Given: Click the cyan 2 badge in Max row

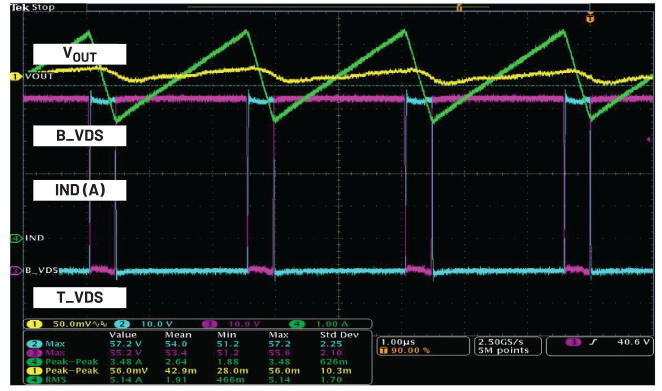Looking at the screenshot, I should click(35, 344).
